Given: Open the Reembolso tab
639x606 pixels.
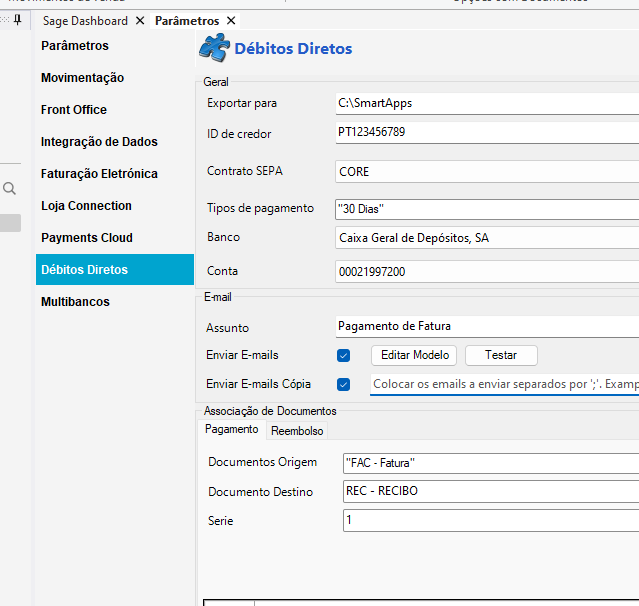Looking at the screenshot, I should coord(297,431).
